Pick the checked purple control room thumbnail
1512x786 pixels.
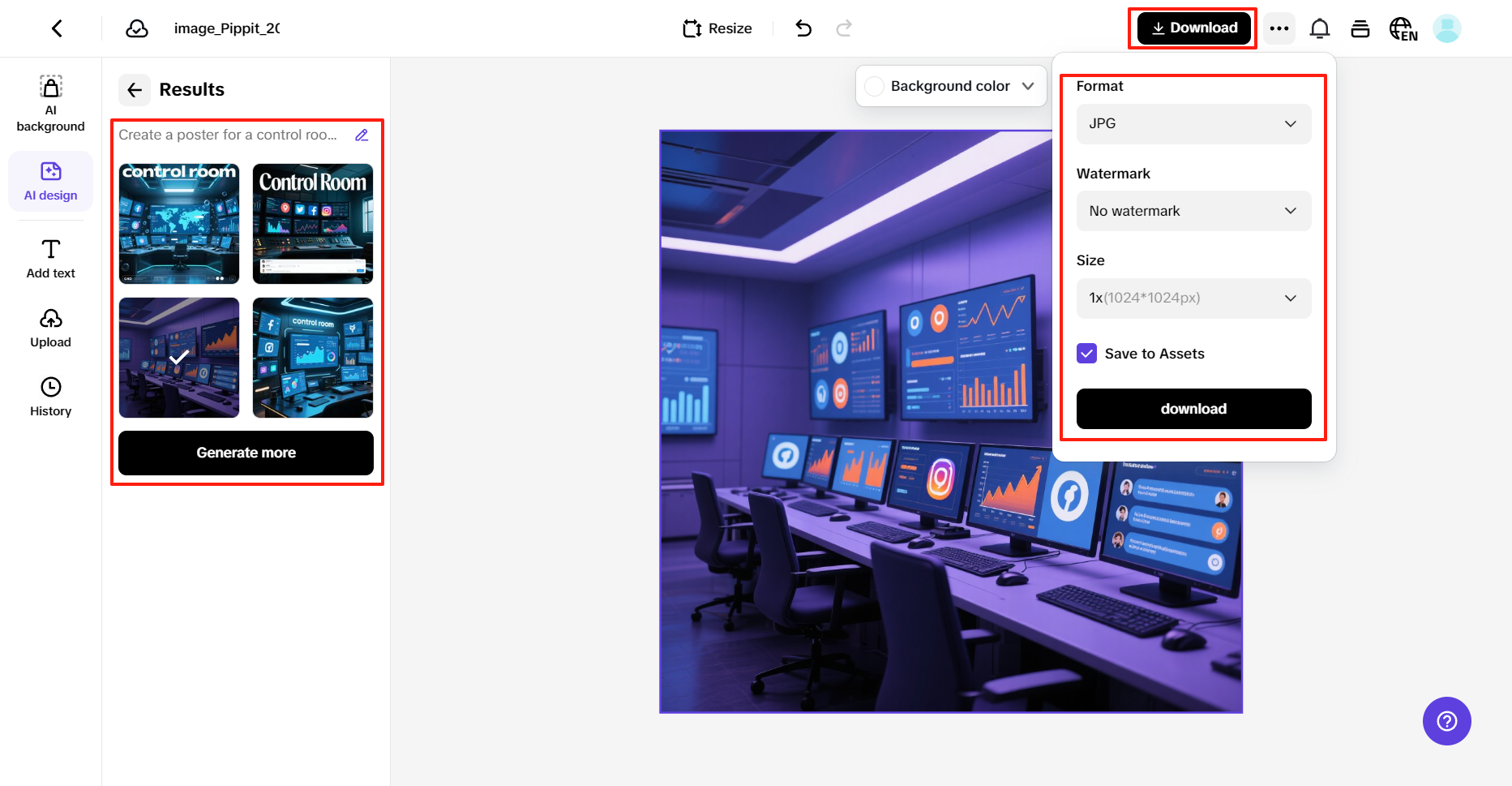(x=179, y=358)
